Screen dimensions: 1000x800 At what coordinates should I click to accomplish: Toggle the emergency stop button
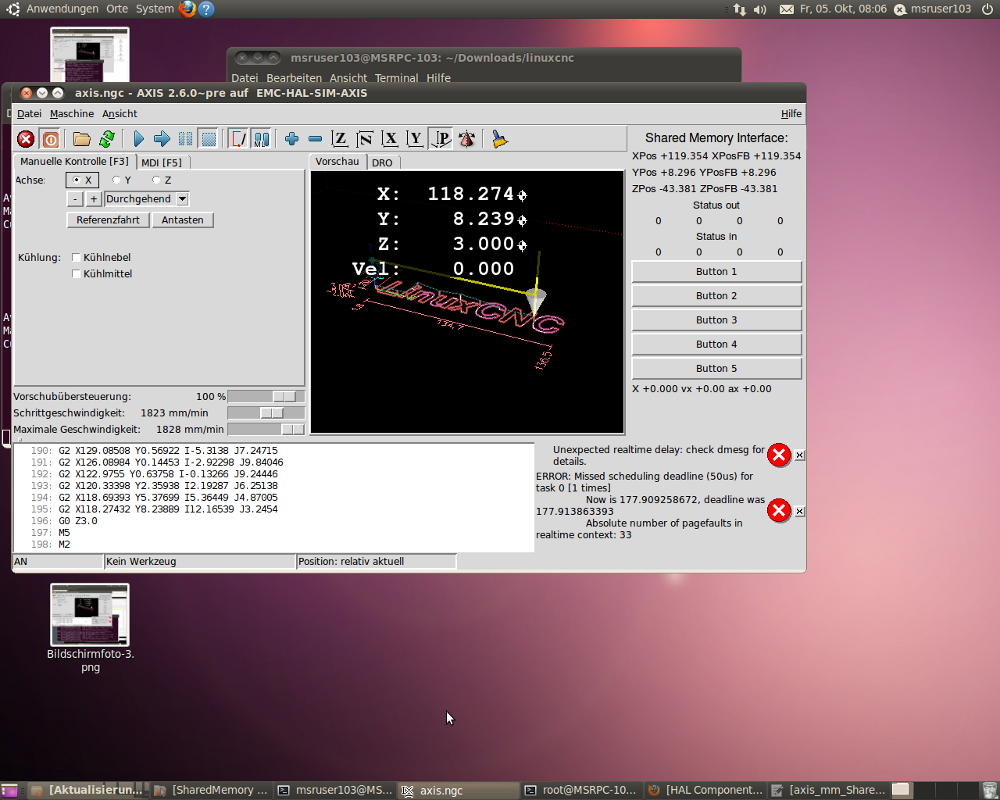pyautogui.click(x=26, y=139)
